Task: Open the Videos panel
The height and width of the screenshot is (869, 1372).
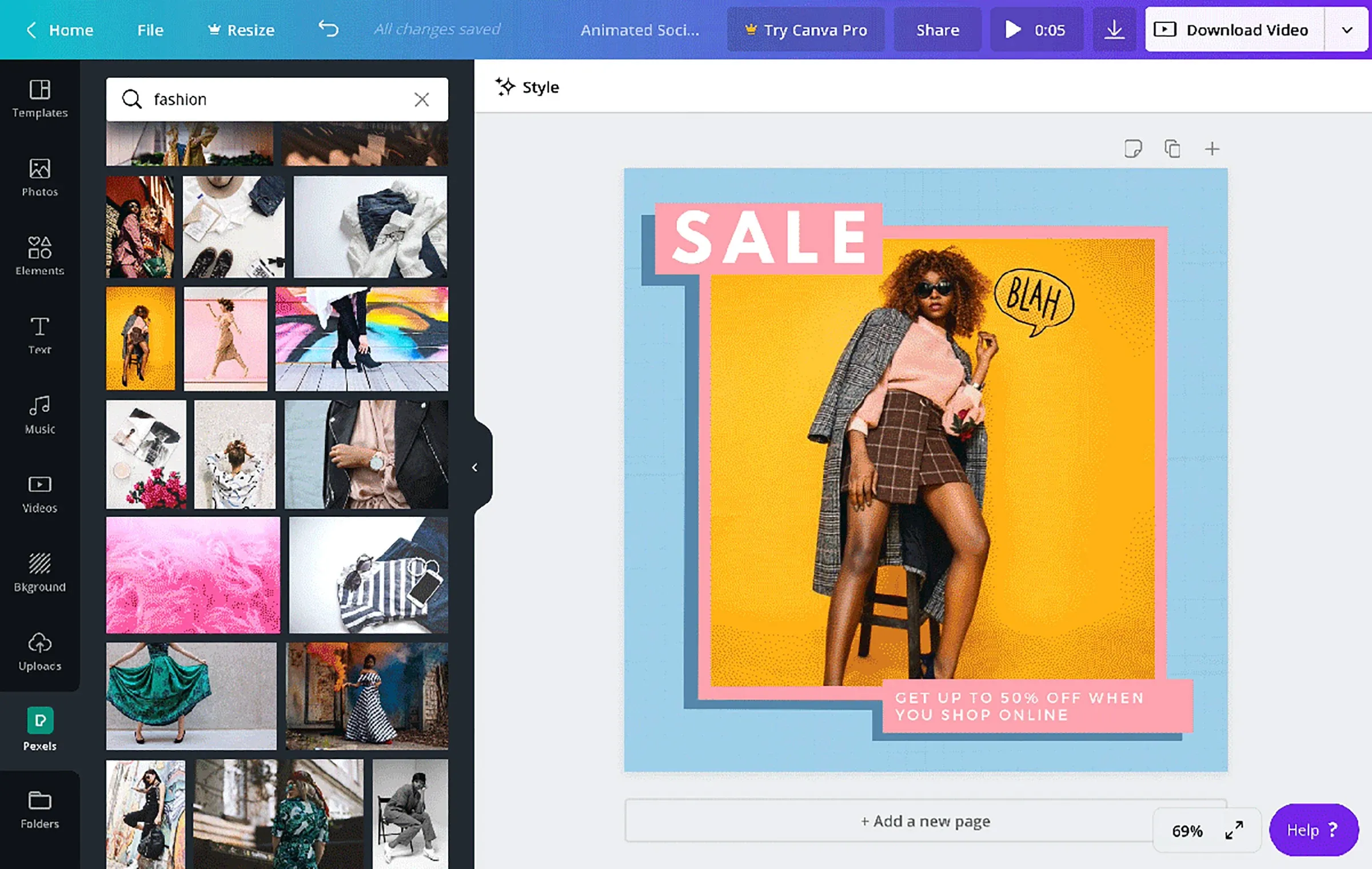Action: pos(39,494)
